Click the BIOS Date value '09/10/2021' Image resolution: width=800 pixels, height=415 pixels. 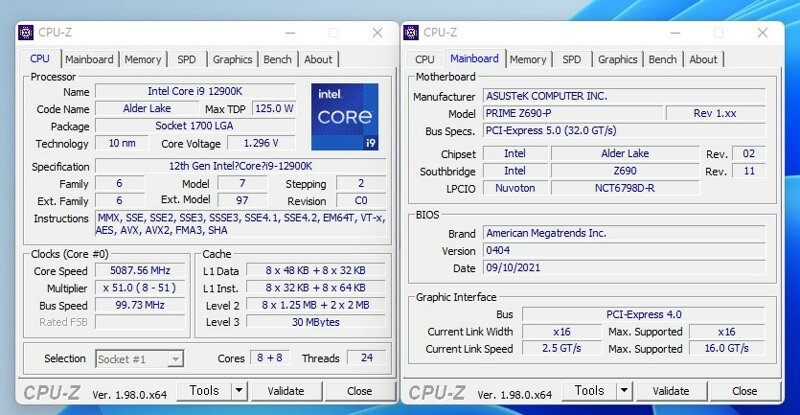pyautogui.click(x=624, y=268)
